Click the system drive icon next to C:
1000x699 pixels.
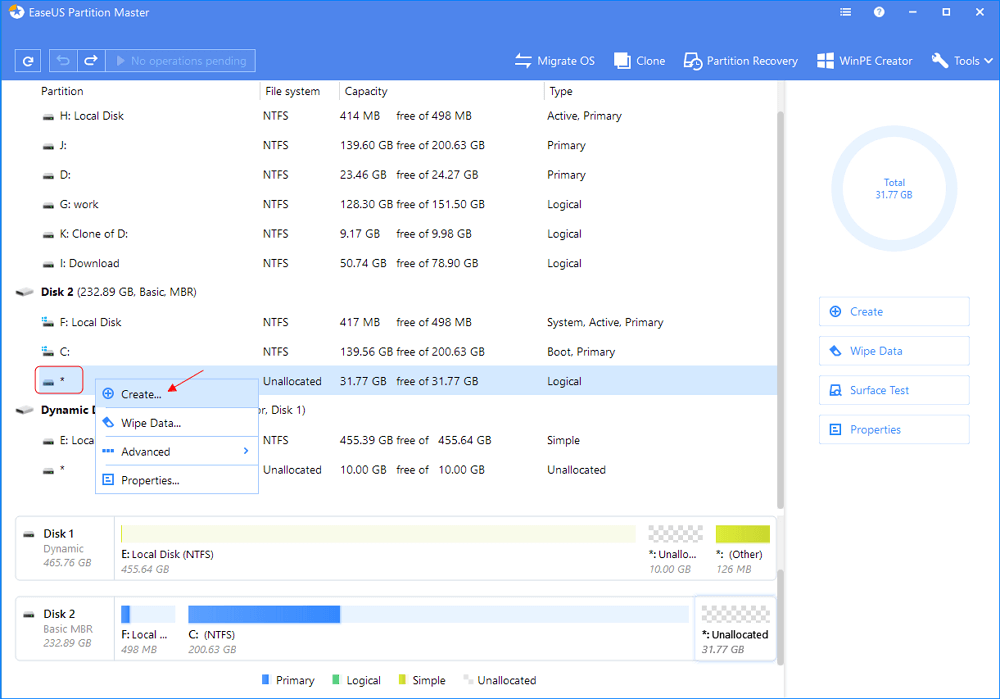click(x=47, y=351)
